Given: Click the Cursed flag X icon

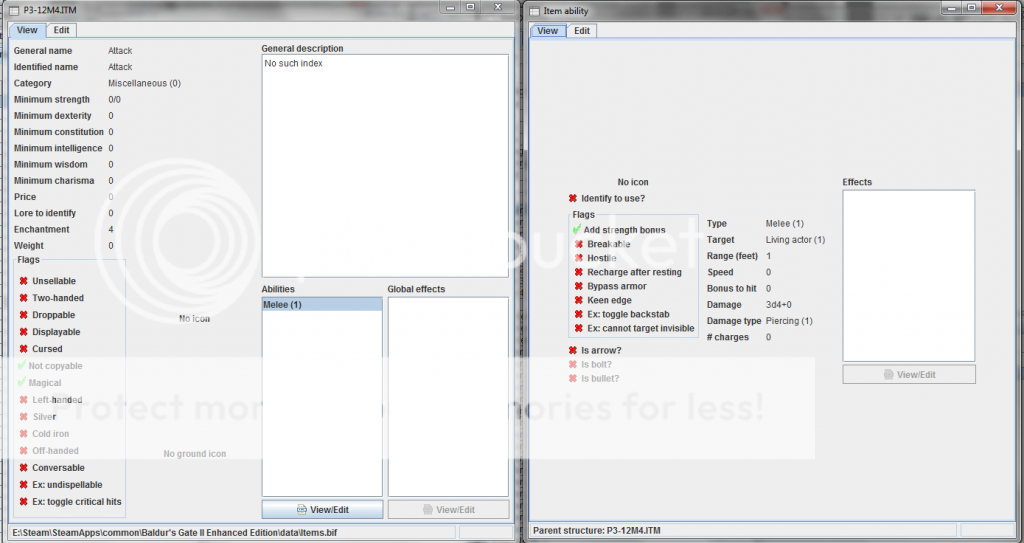Looking at the screenshot, I should 24,349.
